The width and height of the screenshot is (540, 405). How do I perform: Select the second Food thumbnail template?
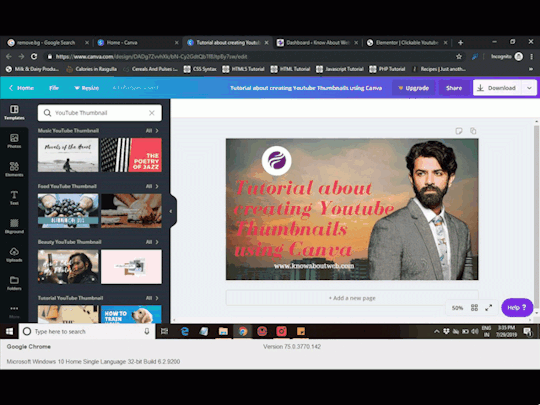click(x=131, y=211)
